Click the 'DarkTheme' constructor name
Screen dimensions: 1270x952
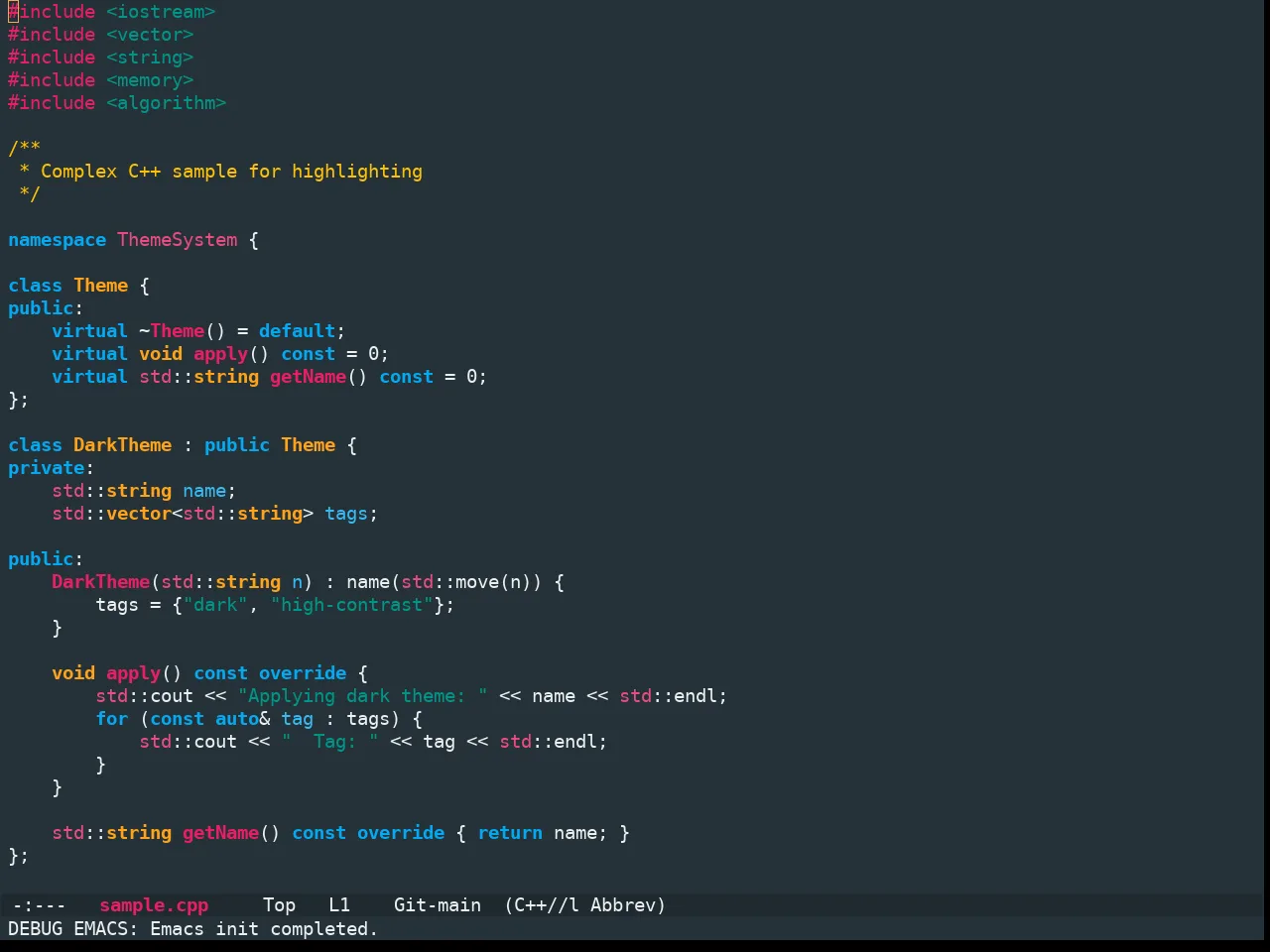pyautogui.click(x=101, y=582)
